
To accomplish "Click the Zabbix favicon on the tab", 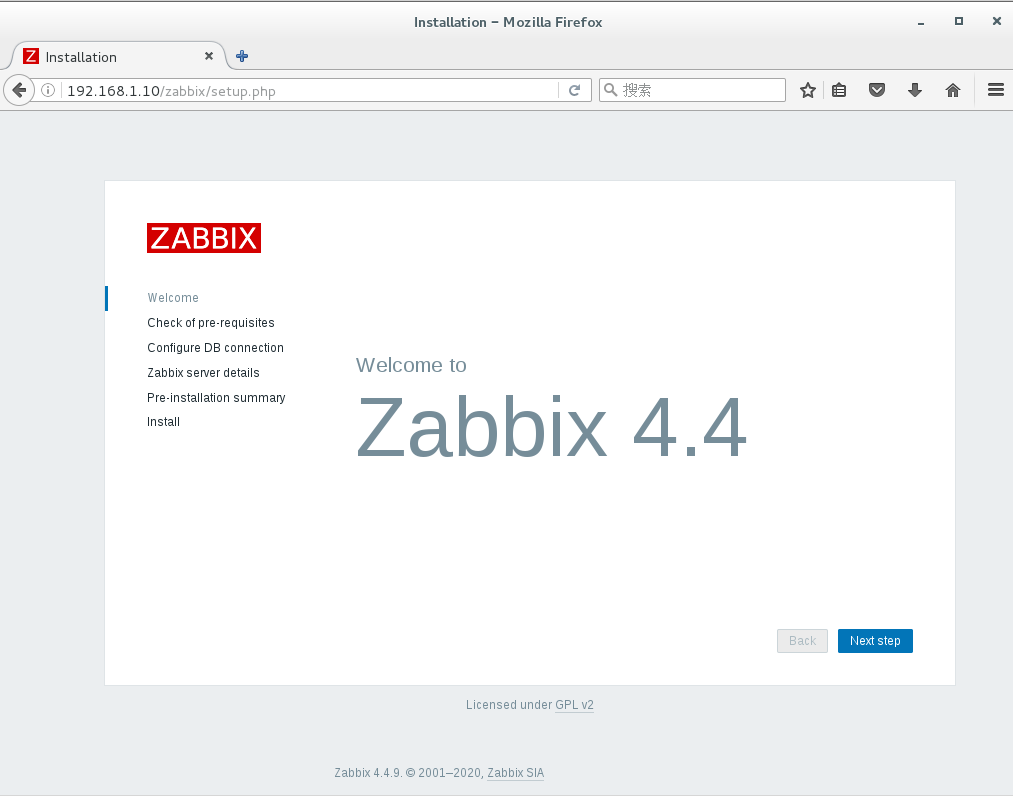I will point(31,56).
